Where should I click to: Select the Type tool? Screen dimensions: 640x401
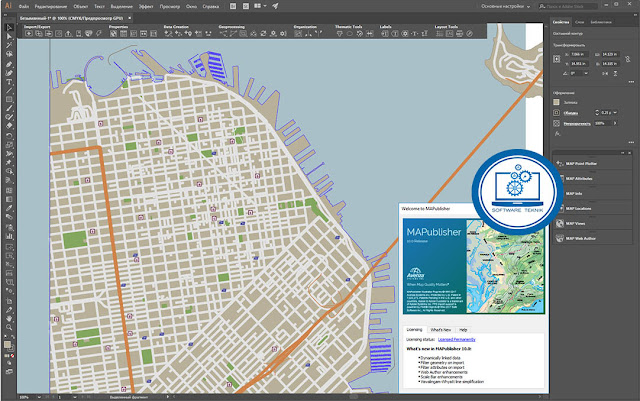pos(9,82)
